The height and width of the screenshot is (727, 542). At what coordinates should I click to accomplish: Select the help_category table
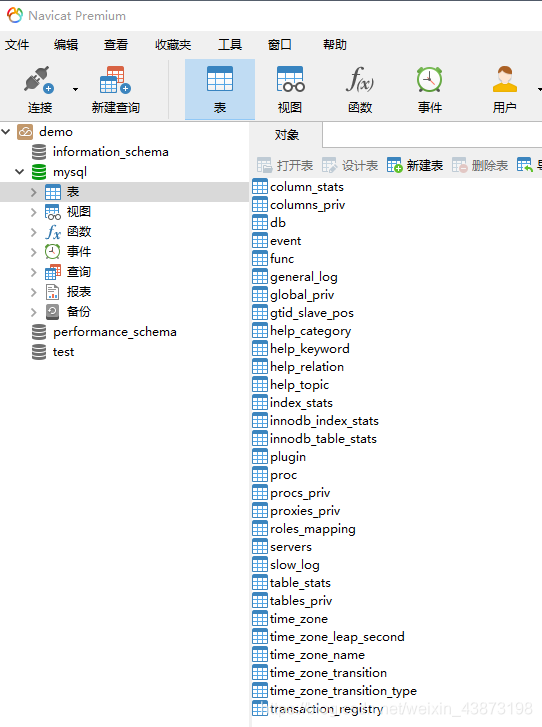(302, 331)
